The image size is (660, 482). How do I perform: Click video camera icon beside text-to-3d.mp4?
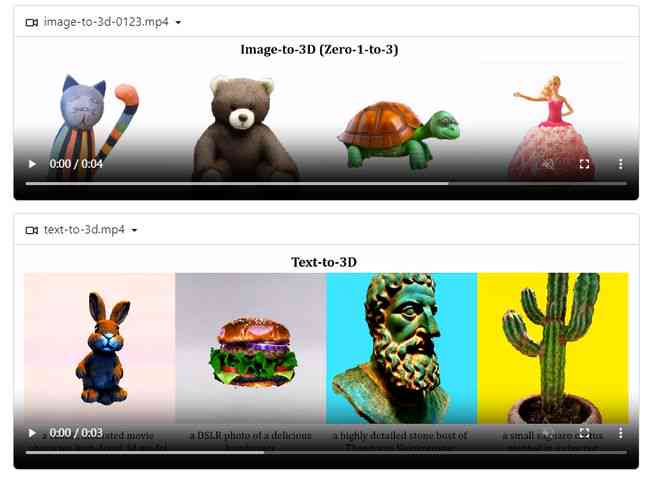click(x=32, y=230)
